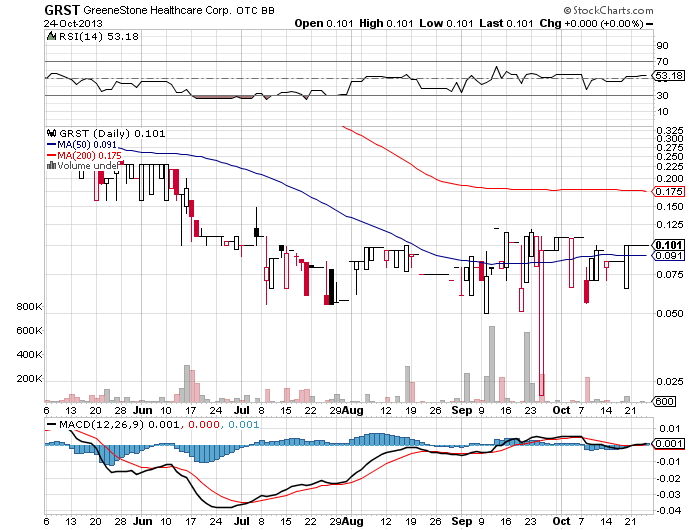Click the GRST ticker symbol in the title
This screenshot has height=530, width=700.
coord(62,9)
